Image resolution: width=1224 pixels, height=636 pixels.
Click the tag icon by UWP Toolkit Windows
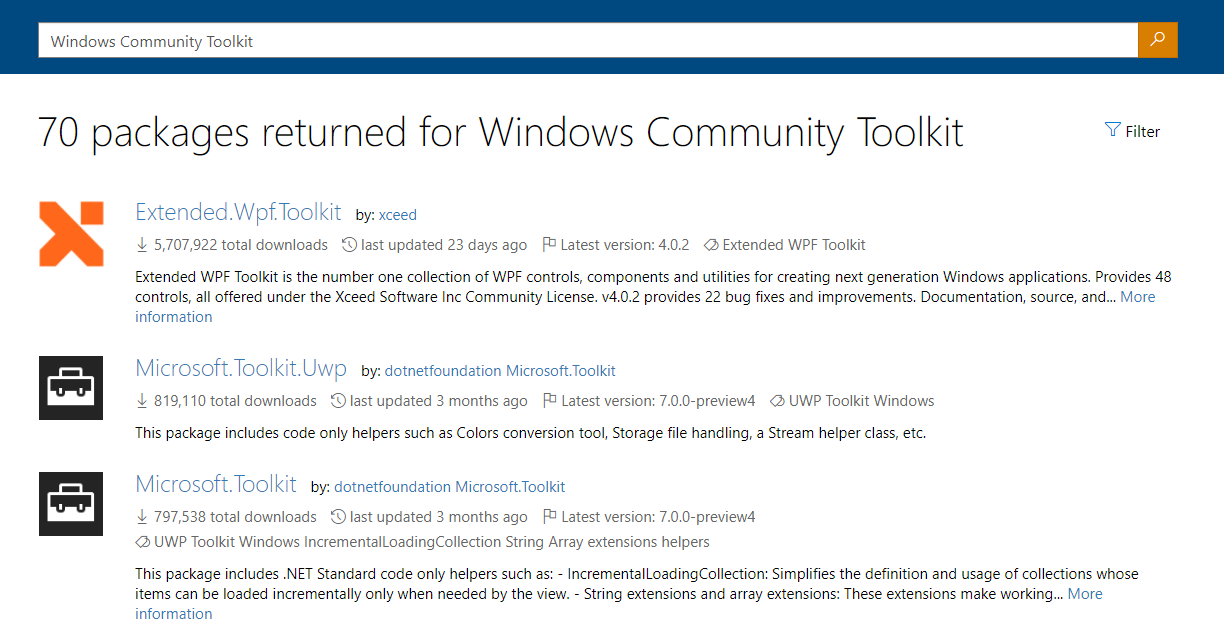pyautogui.click(x=777, y=401)
